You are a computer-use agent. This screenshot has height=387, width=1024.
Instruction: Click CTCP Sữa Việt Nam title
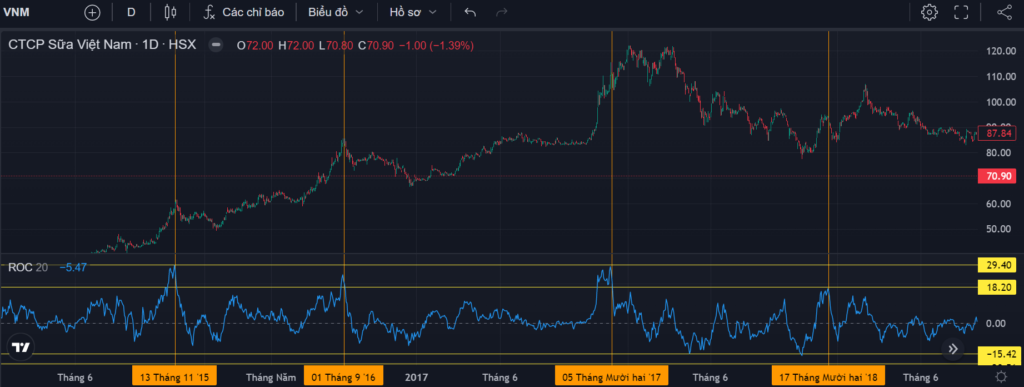[71, 45]
